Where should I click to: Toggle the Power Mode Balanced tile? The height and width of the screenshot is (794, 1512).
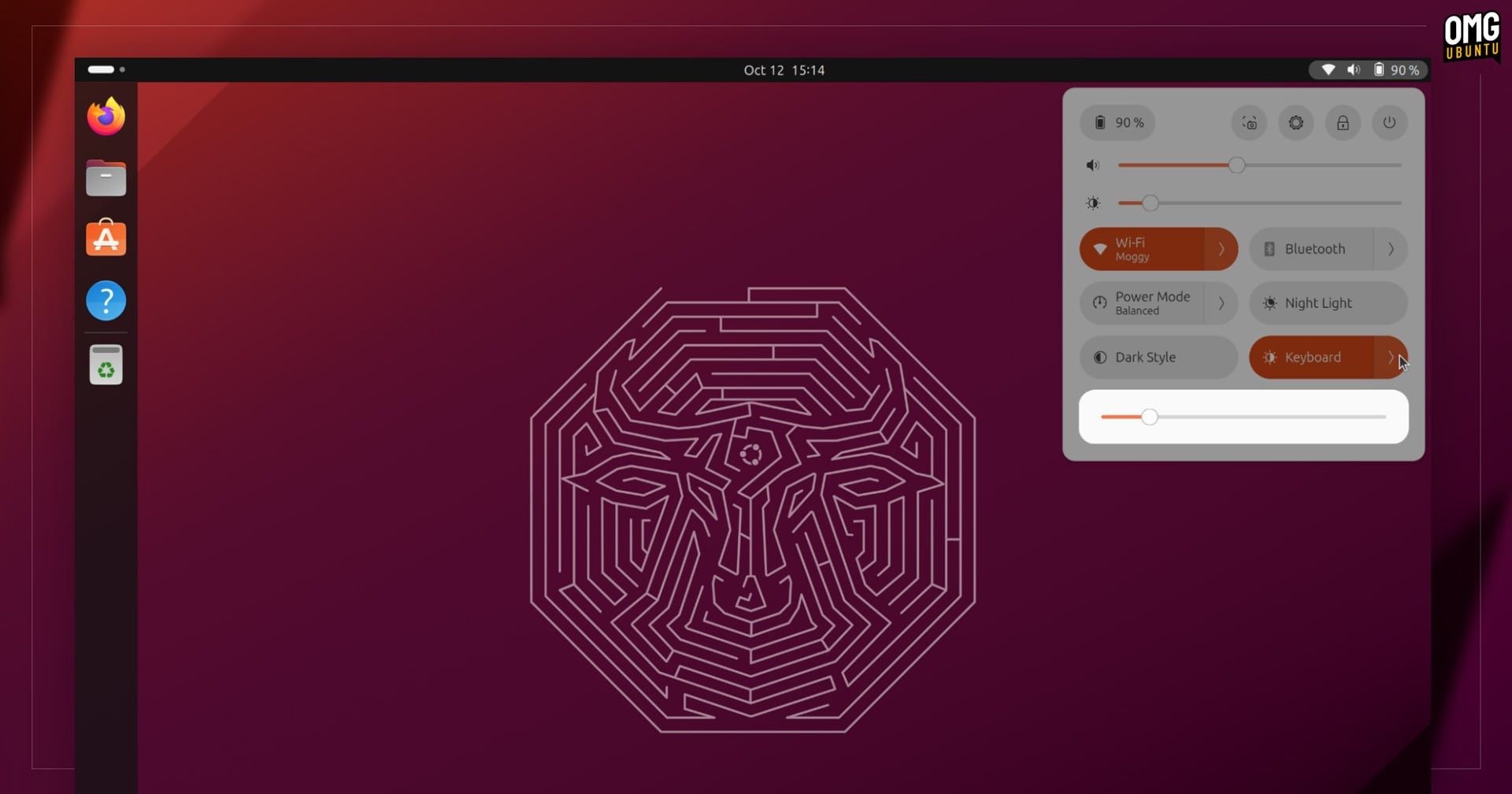[x=1141, y=303]
